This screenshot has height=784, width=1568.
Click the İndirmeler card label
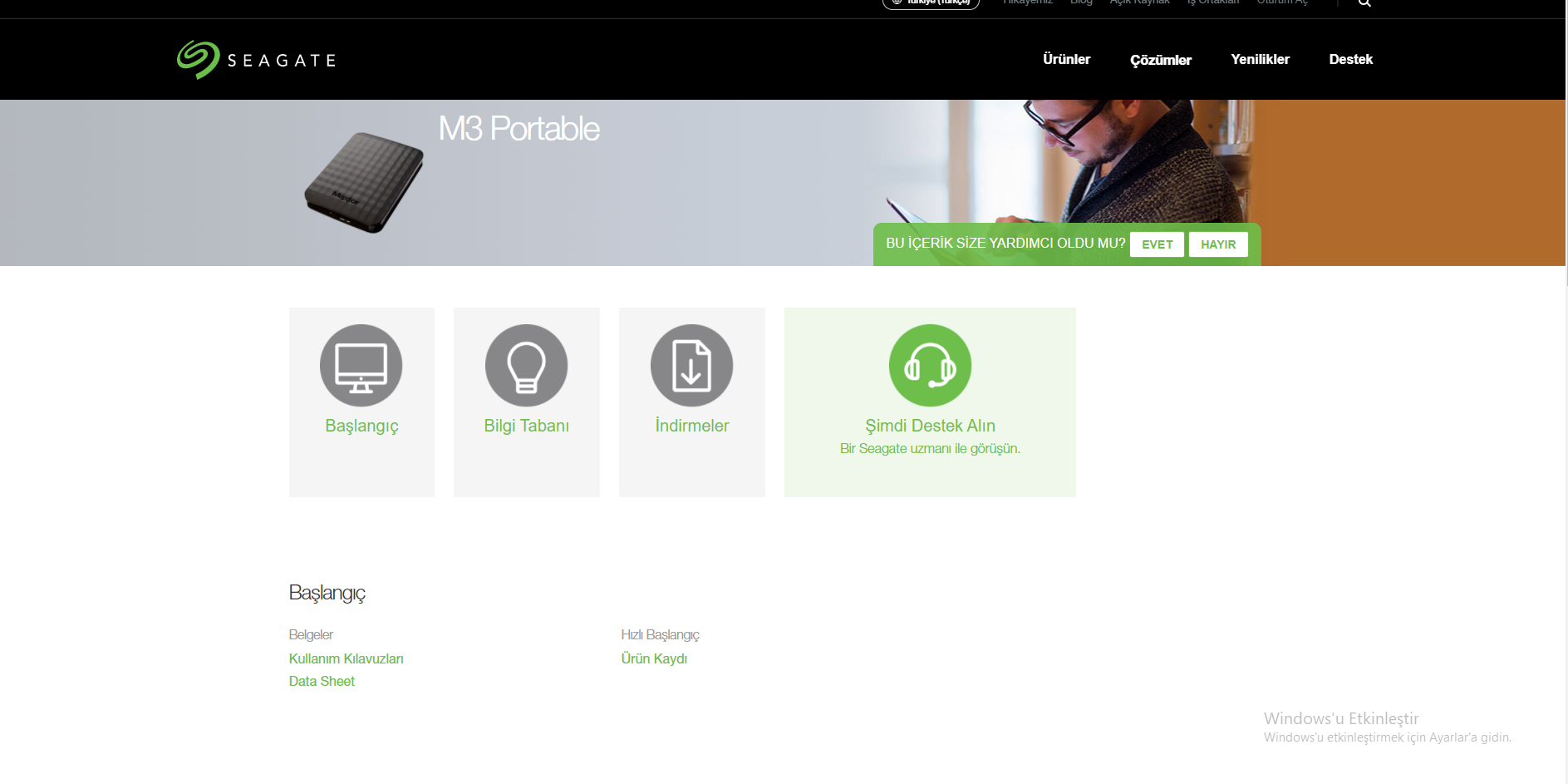(x=692, y=426)
